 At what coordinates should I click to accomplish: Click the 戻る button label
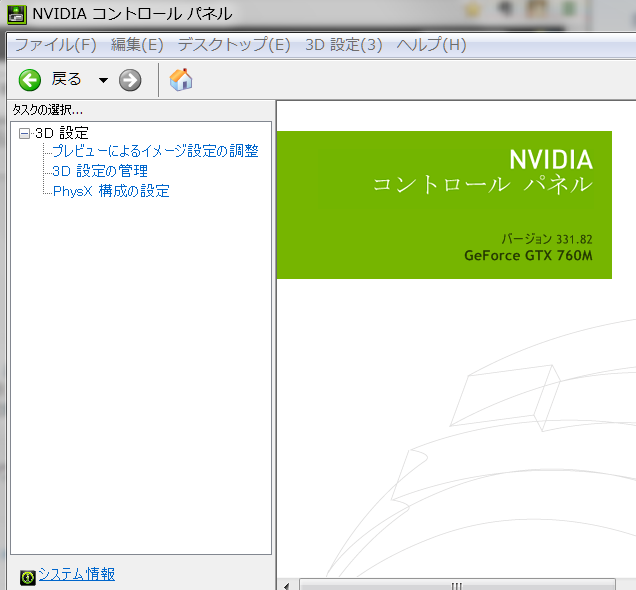[x=67, y=79]
